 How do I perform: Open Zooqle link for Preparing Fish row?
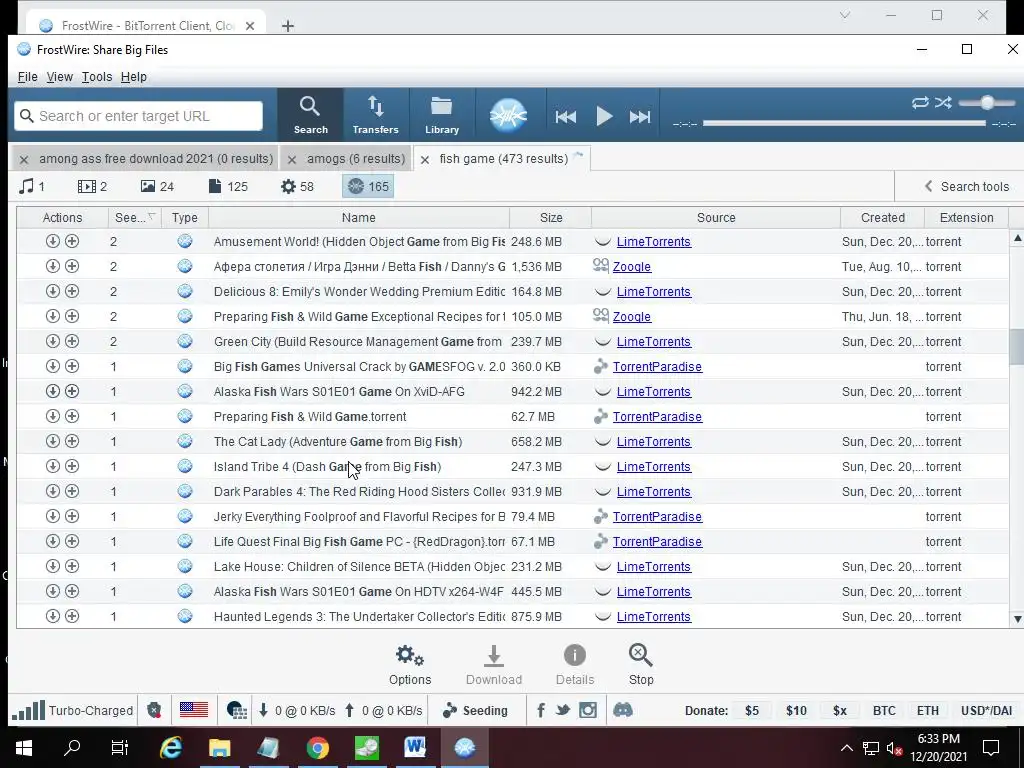click(x=632, y=317)
